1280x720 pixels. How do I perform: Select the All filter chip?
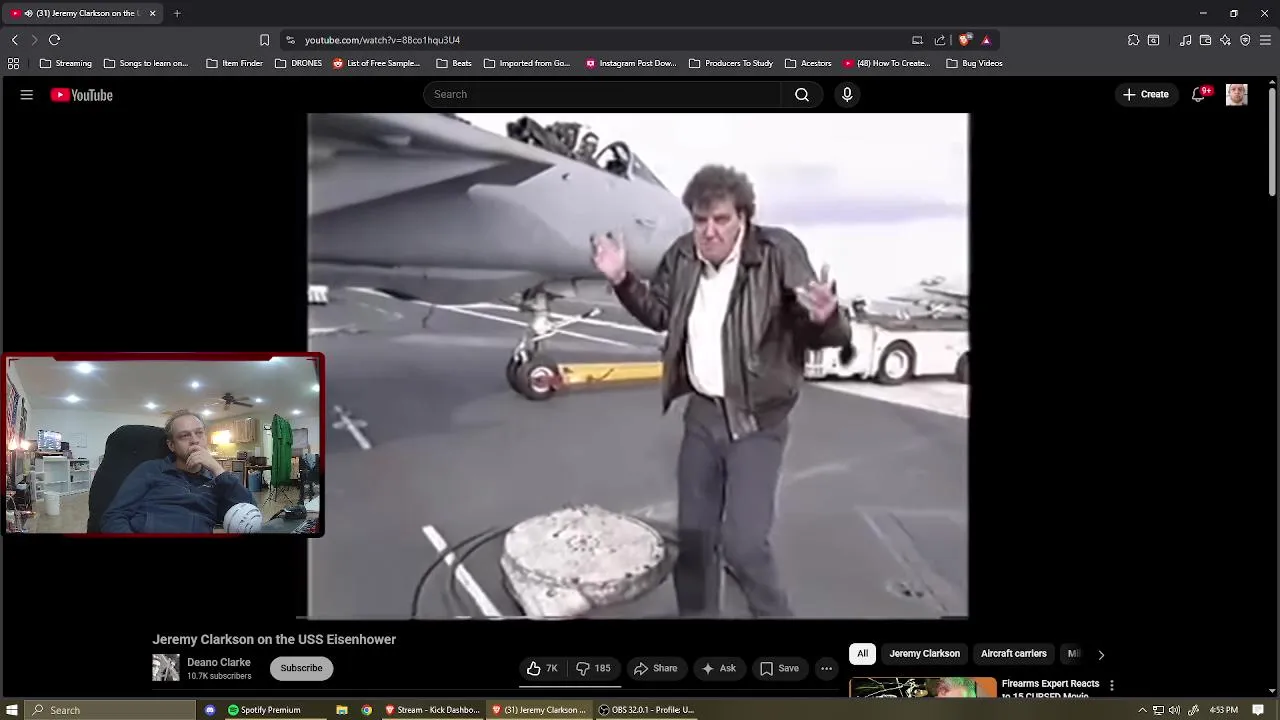pos(862,654)
